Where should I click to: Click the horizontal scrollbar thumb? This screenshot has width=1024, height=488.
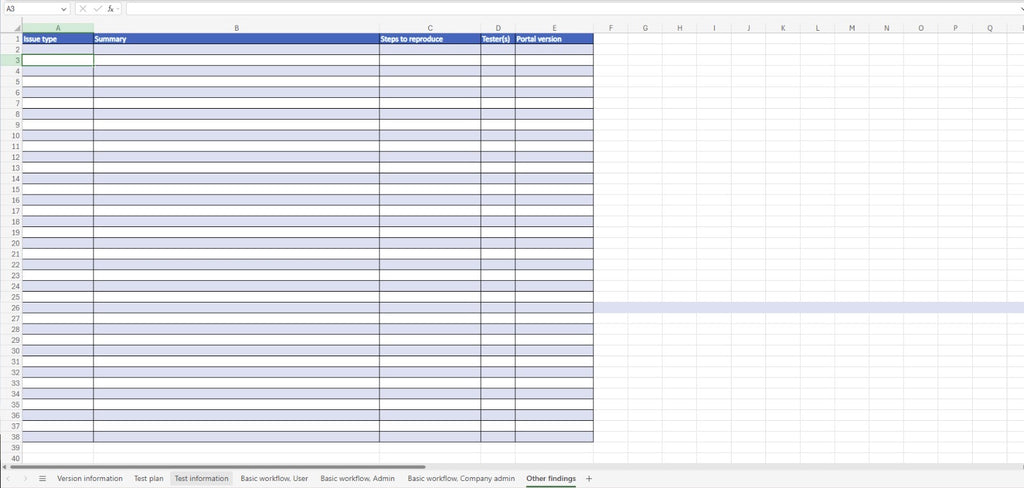217,467
